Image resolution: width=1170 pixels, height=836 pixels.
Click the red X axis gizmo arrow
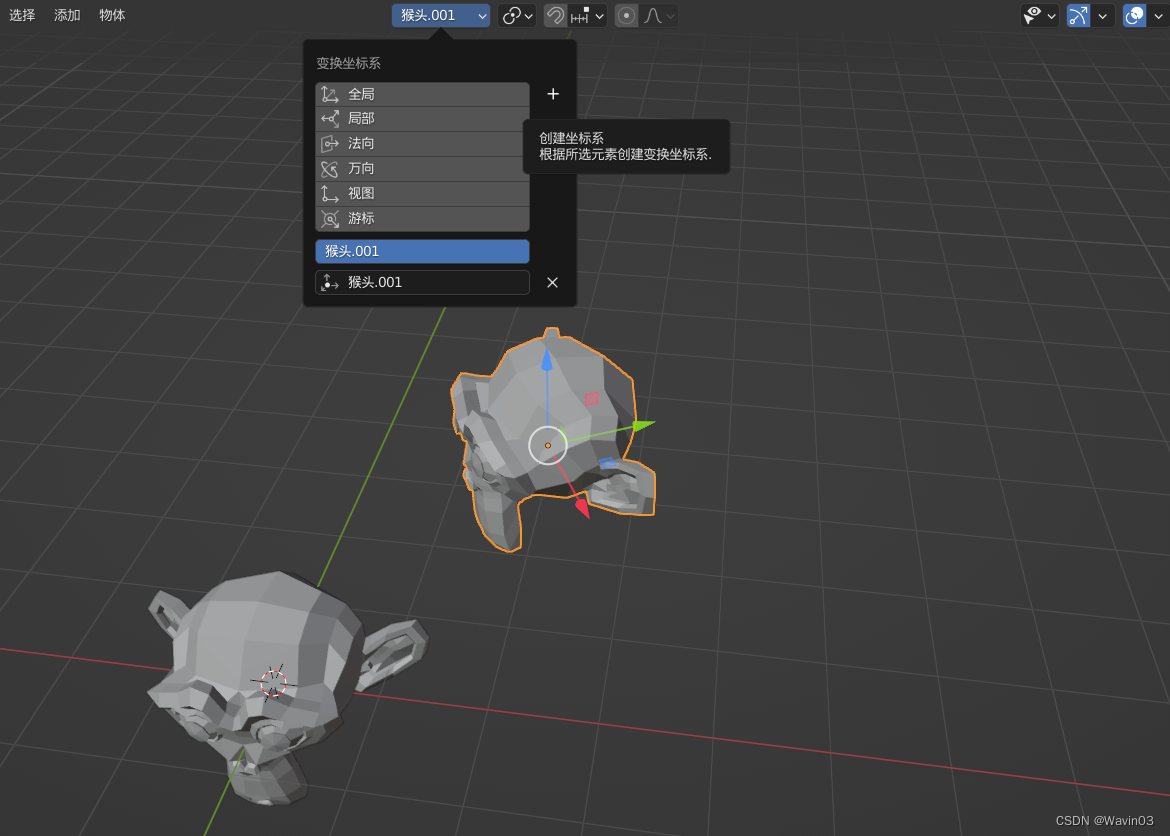581,509
